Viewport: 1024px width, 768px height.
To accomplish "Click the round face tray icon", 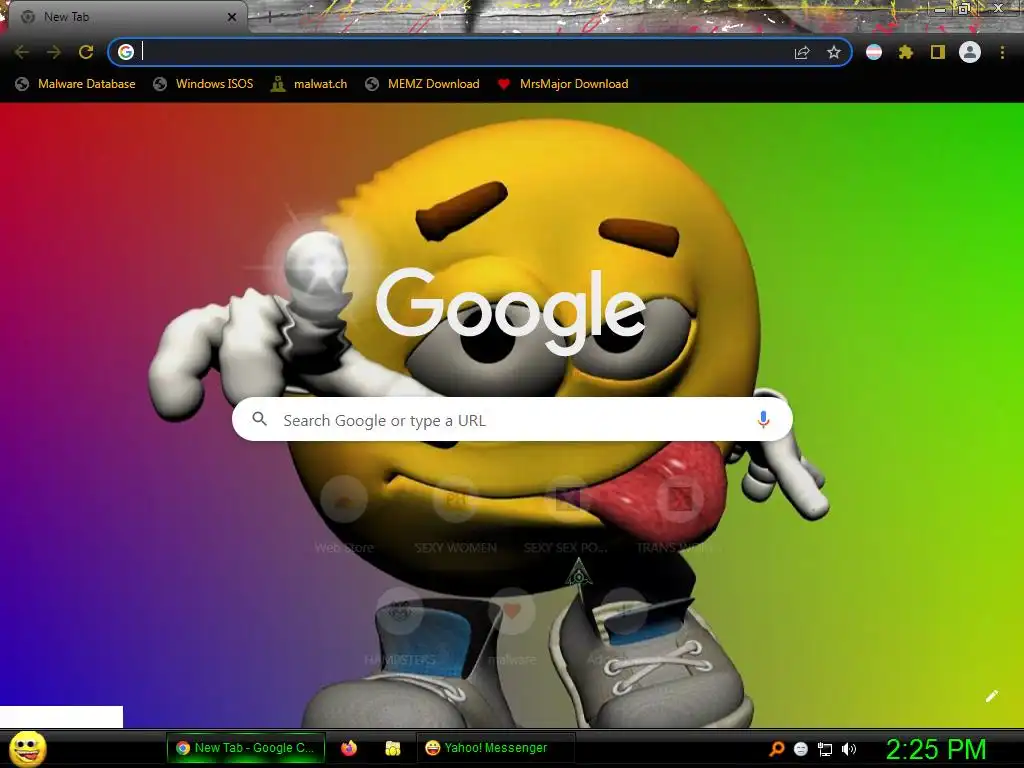I will click(801, 749).
